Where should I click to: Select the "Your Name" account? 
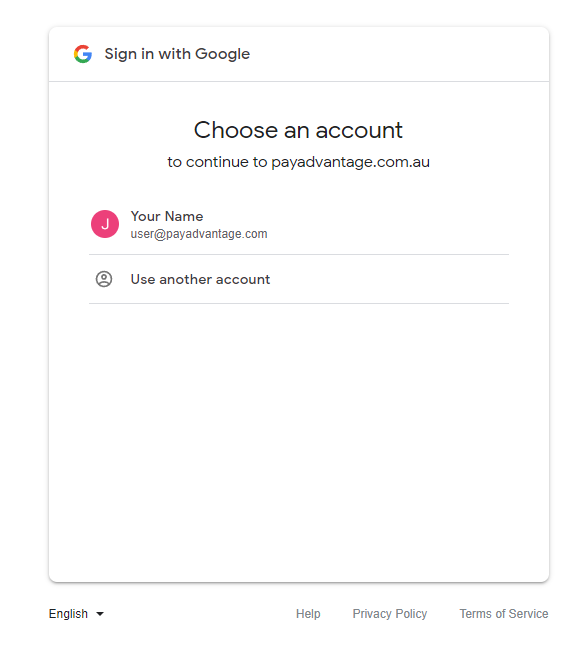coord(299,224)
